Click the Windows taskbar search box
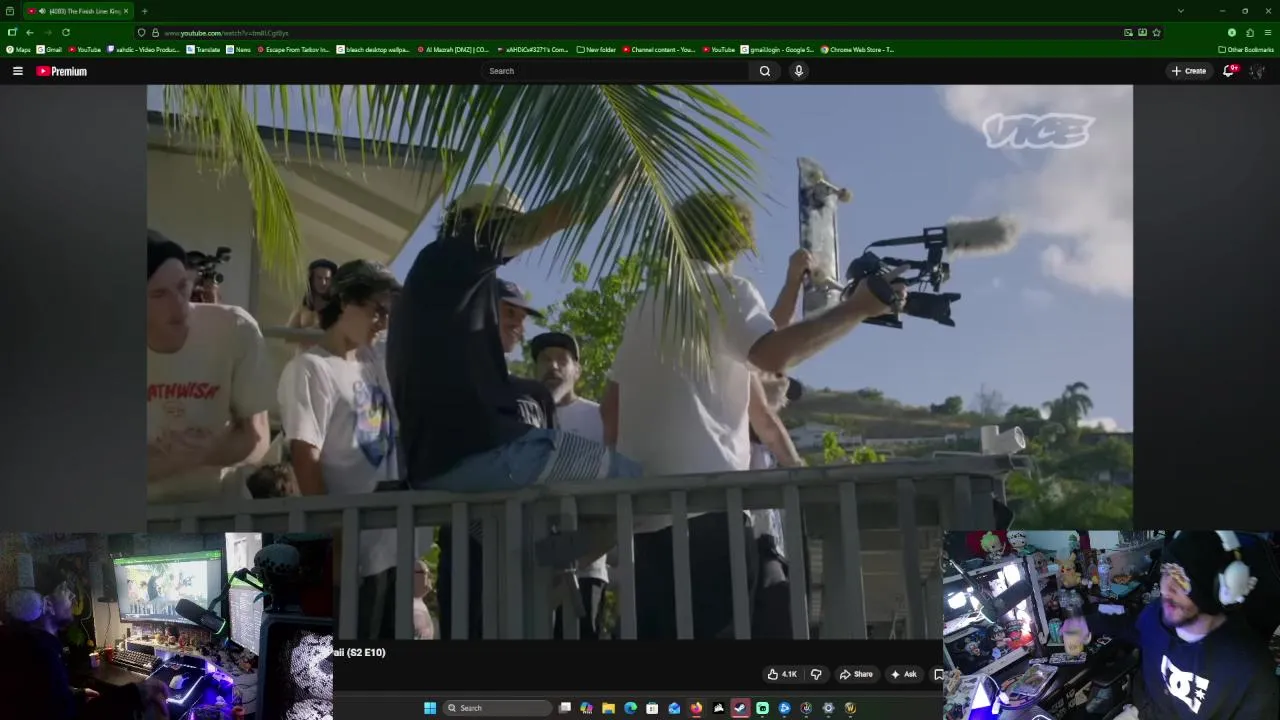1280x720 pixels. (498, 708)
